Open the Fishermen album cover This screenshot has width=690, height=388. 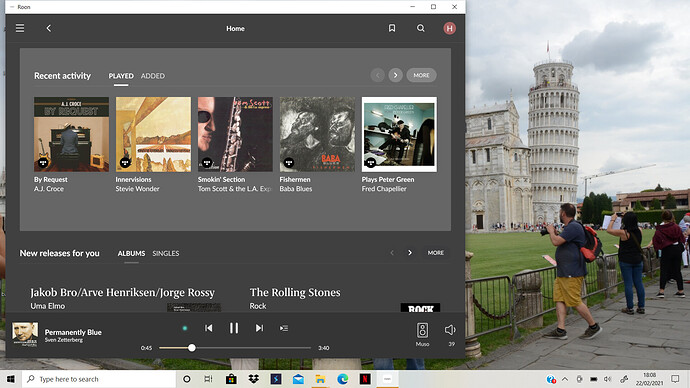point(317,134)
